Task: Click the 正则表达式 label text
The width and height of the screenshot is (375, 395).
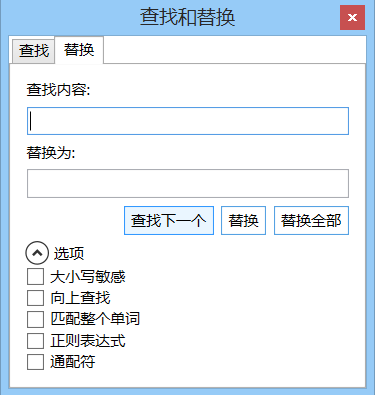Action: point(88,341)
